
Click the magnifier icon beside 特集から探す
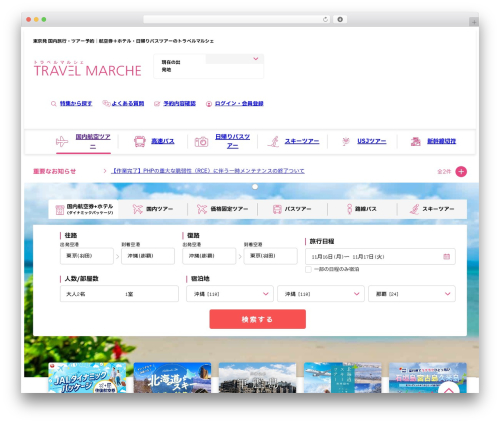click(53, 104)
